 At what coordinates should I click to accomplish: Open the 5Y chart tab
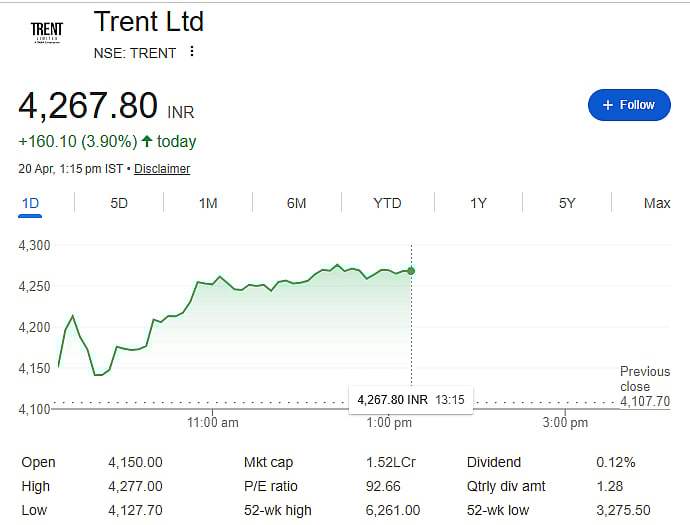567,203
